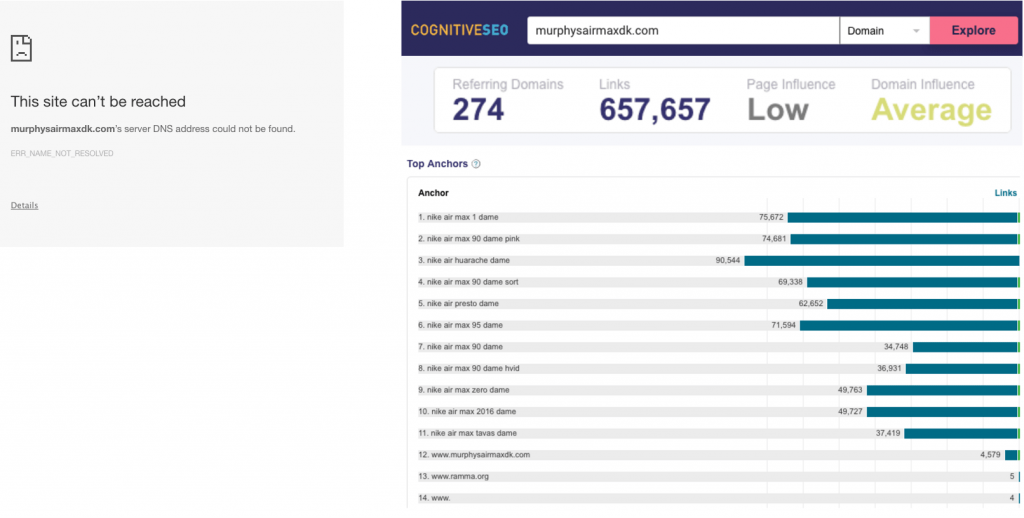1024x518 pixels.
Task: Click the sad page error icon
Action: click(22, 48)
